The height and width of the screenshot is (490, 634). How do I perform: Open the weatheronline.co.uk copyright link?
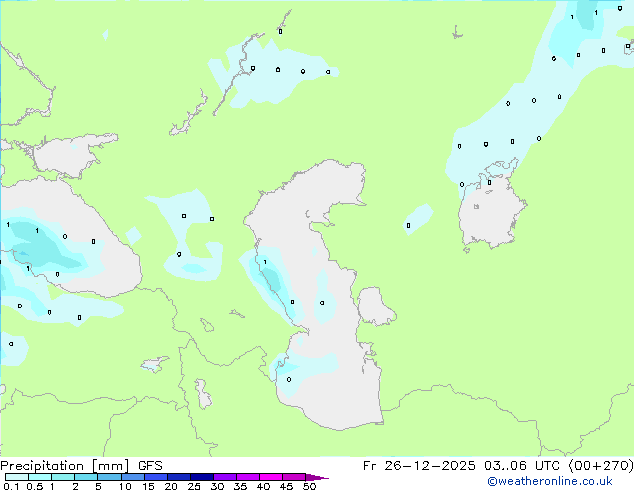pos(549,481)
